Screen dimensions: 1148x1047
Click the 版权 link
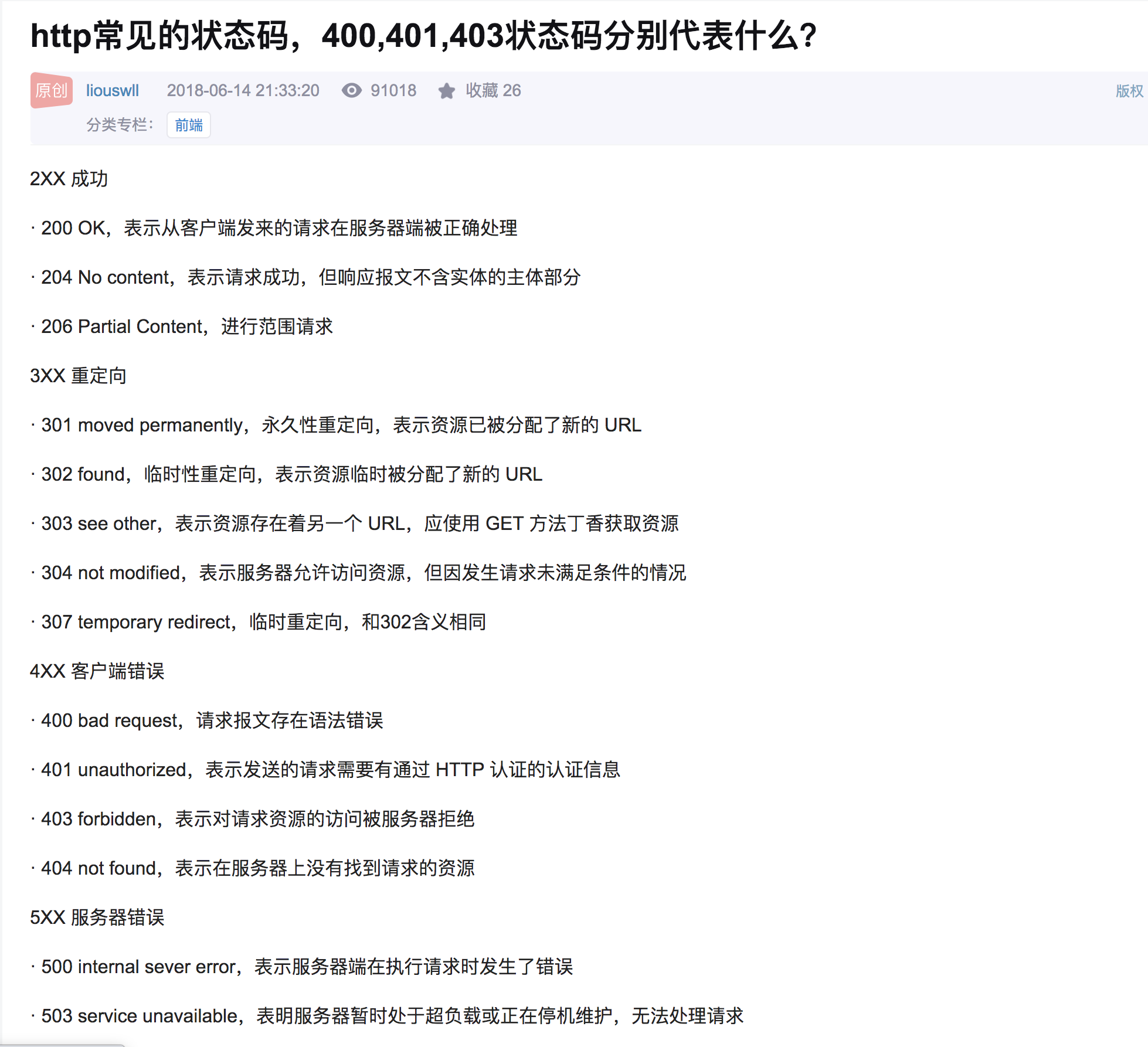click(x=1129, y=91)
